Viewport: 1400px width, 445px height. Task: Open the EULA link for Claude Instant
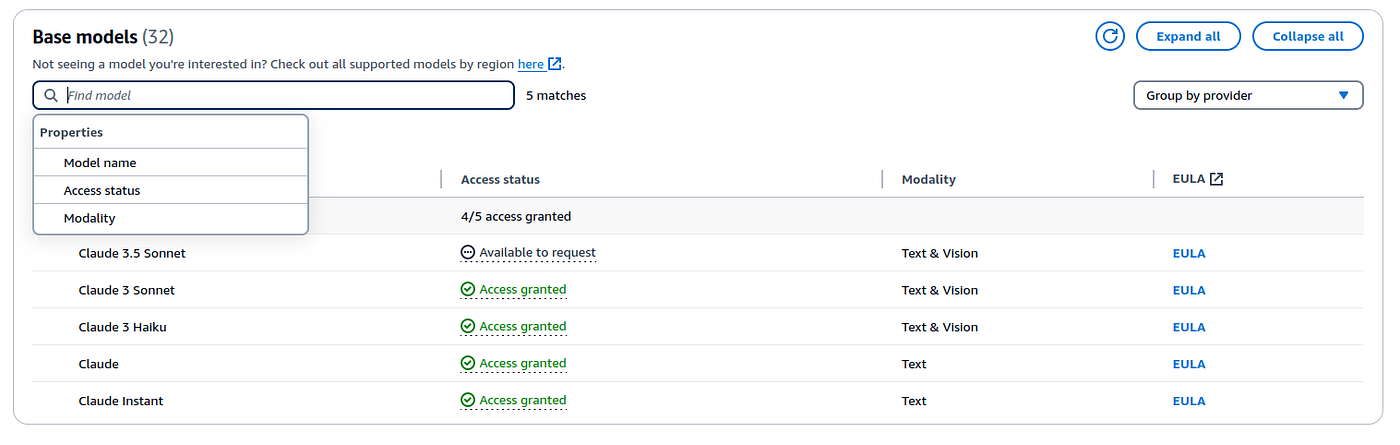1189,400
